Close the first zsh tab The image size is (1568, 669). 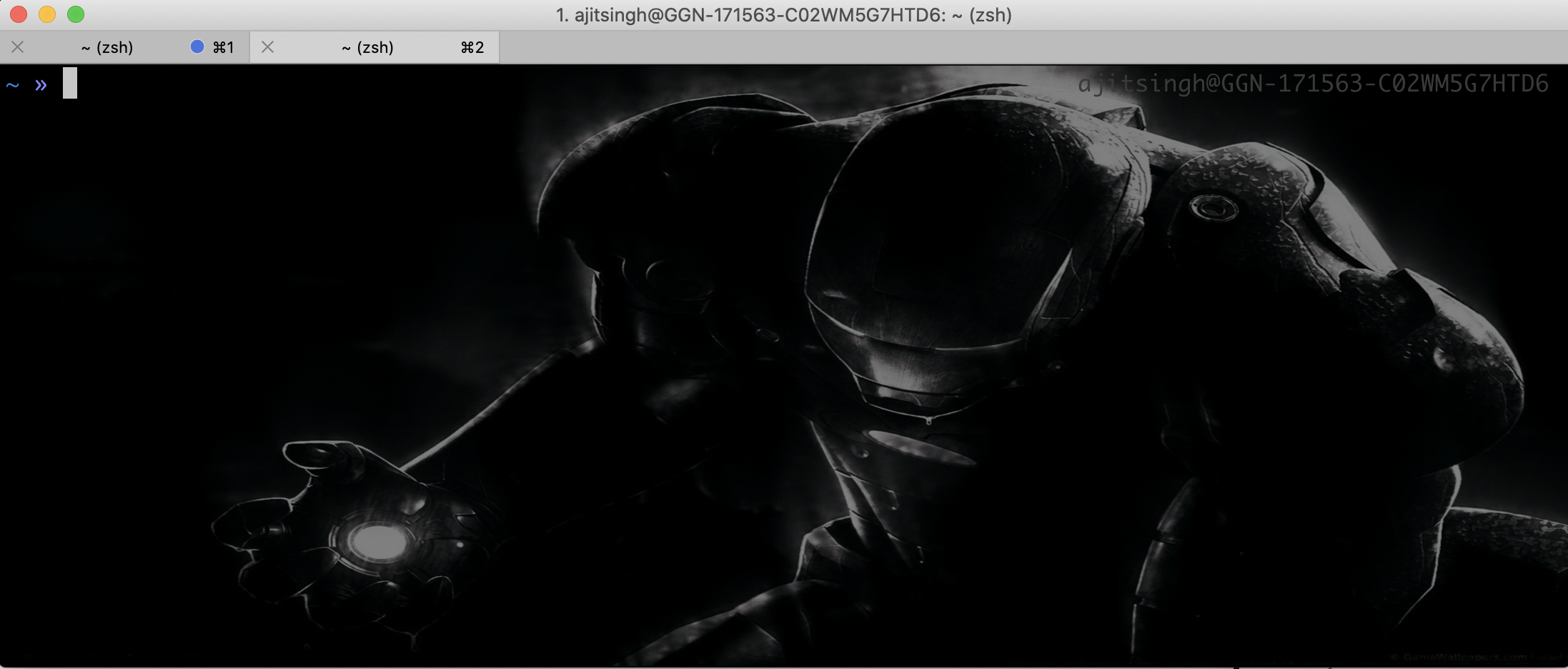pyautogui.click(x=18, y=47)
